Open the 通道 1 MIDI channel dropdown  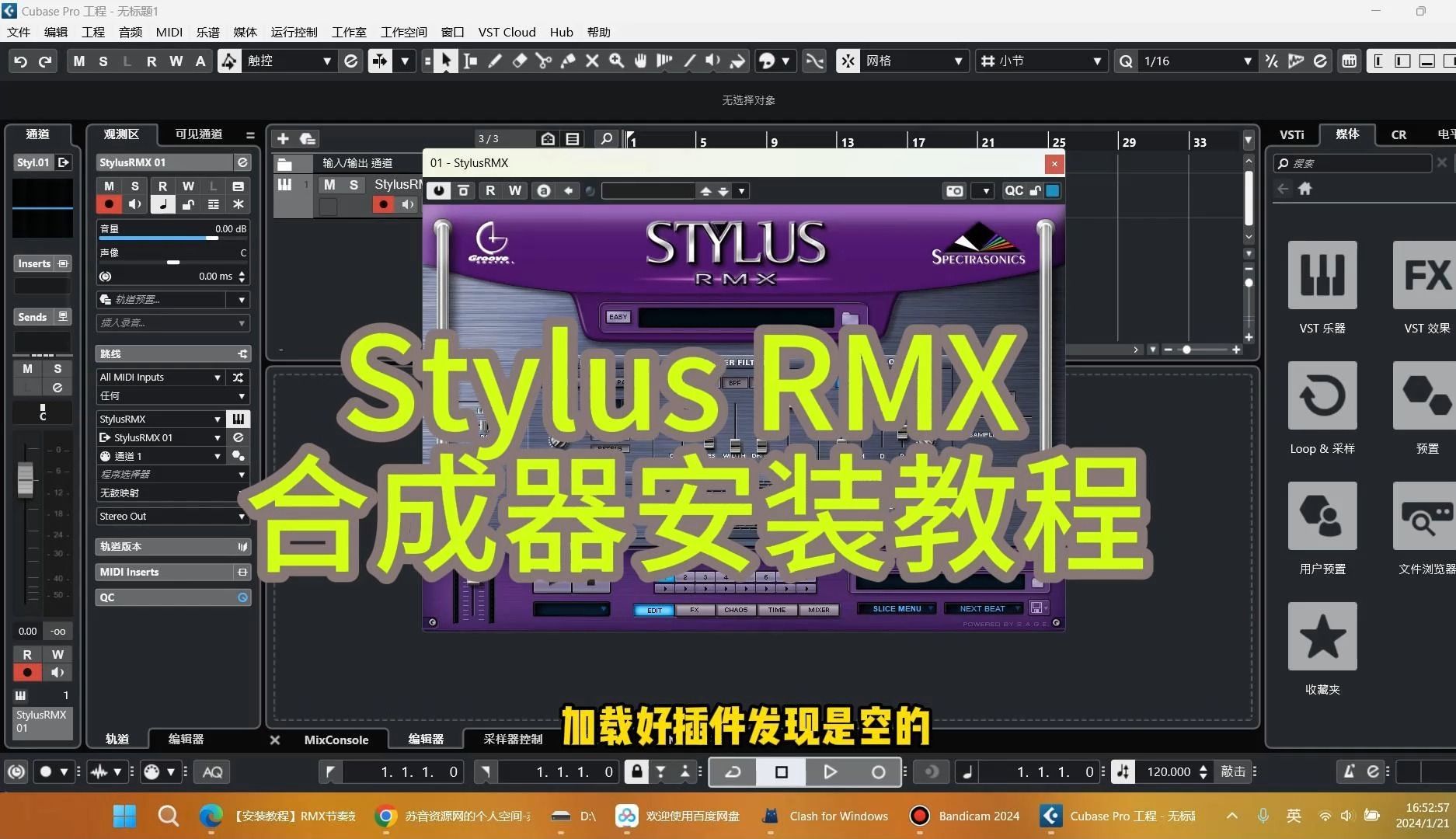[x=160, y=456]
